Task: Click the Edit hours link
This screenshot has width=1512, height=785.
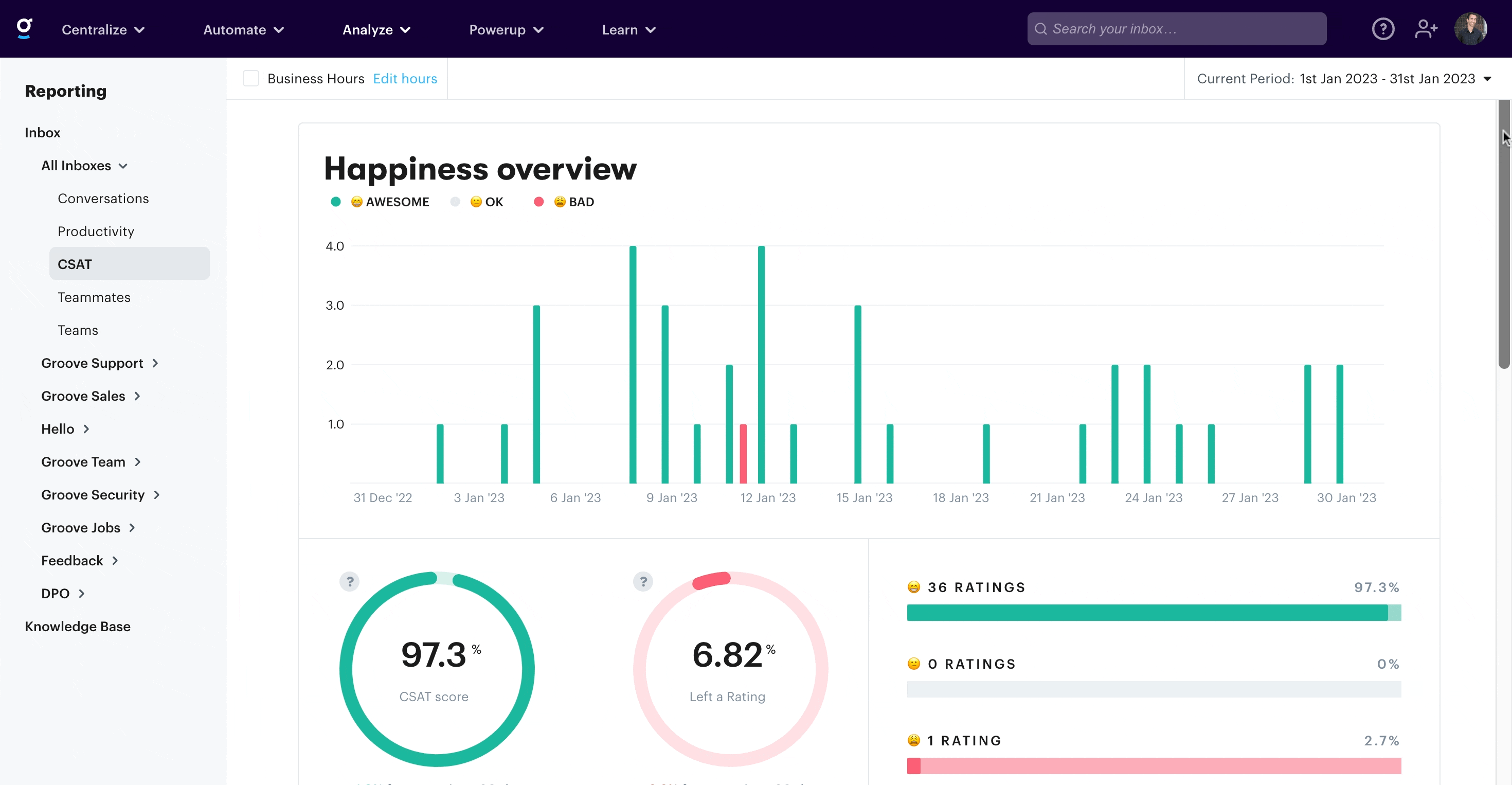Action: (405, 79)
